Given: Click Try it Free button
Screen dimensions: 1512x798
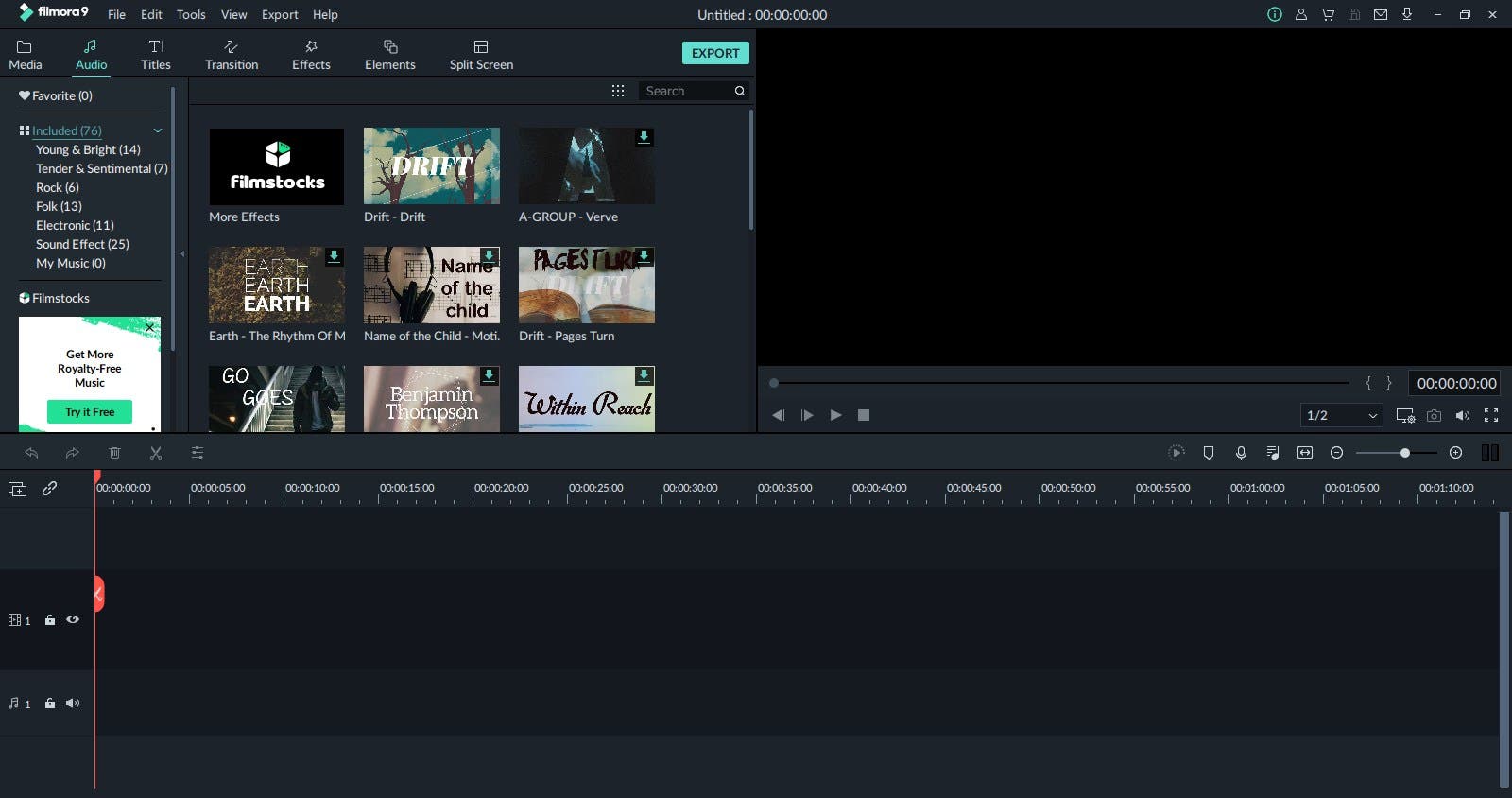Looking at the screenshot, I should (90, 412).
